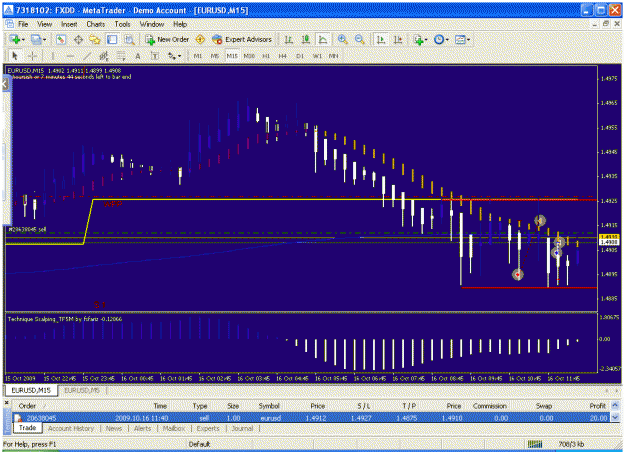The height and width of the screenshot is (452, 625).
Task: Toggle the Expert Advisors button
Action: tap(242, 39)
